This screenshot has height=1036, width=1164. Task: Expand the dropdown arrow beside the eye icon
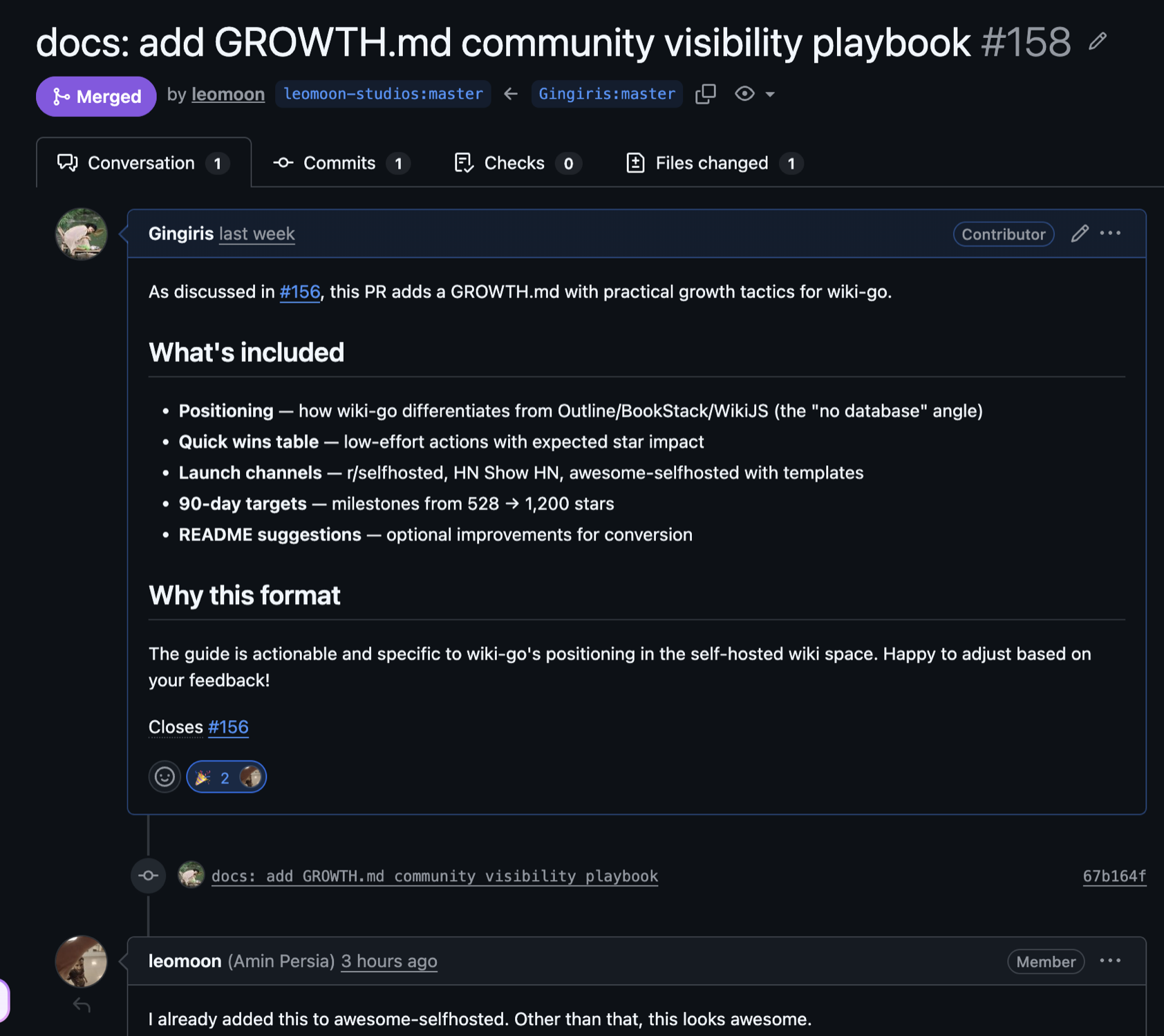pyautogui.click(x=770, y=95)
